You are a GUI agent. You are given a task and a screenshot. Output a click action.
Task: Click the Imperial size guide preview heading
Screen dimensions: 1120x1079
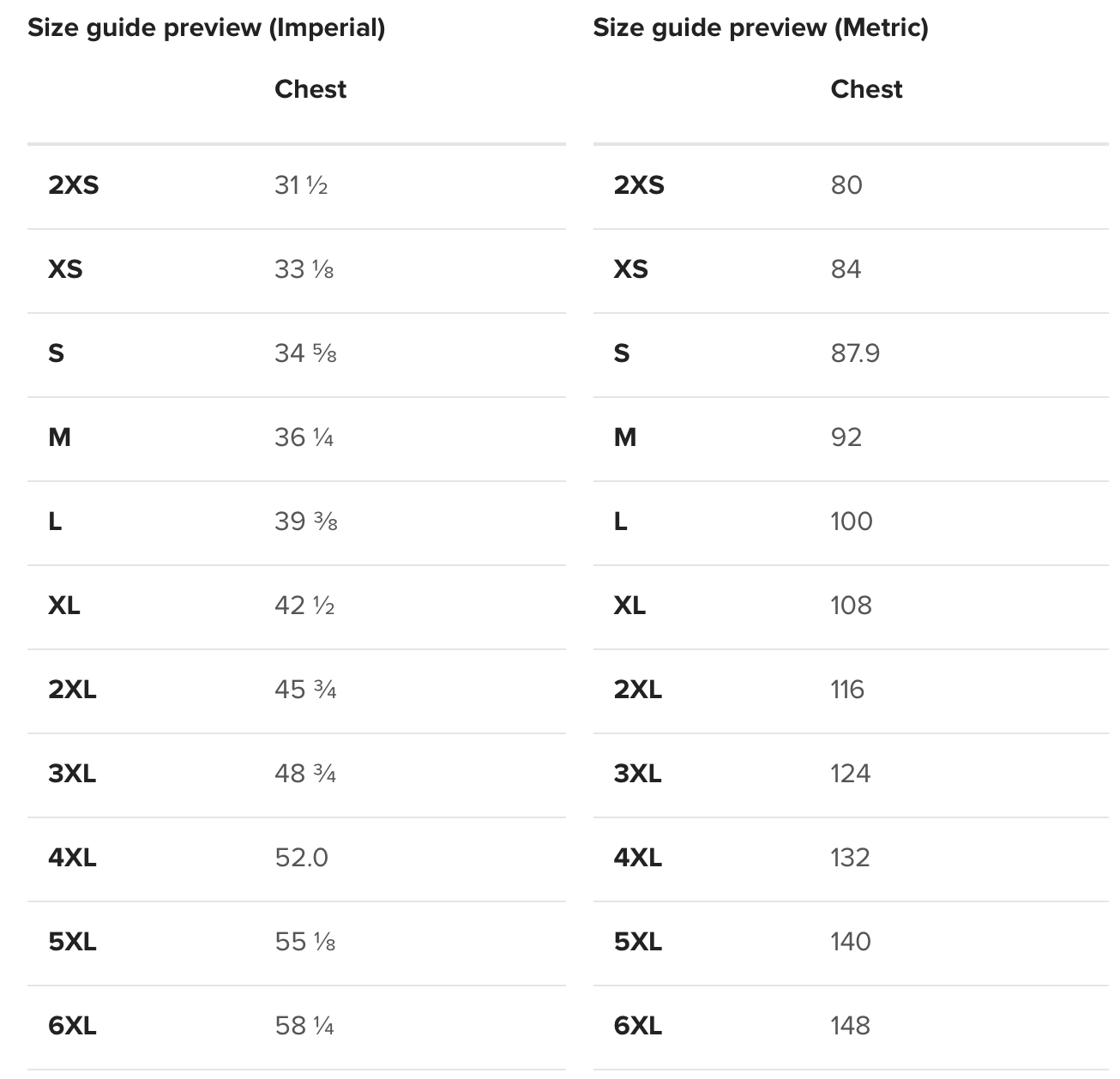(x=206, y=28)
